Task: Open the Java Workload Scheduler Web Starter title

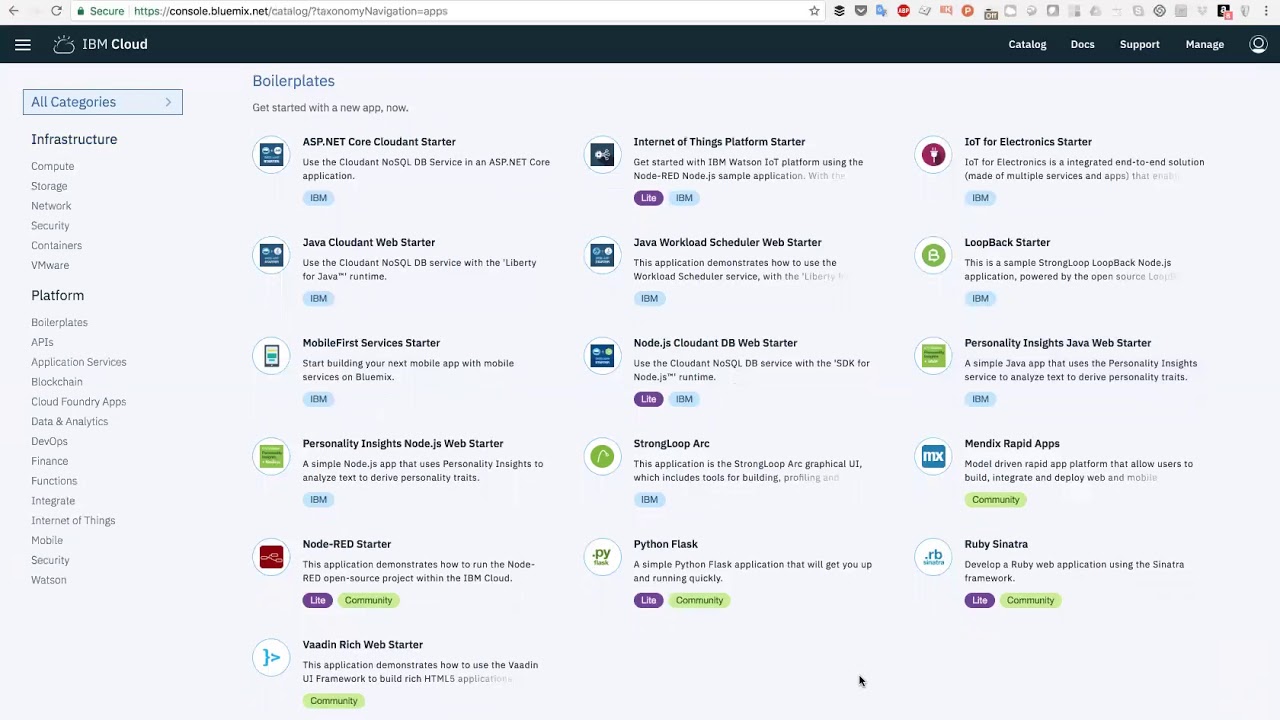Action: coord(727,242)
